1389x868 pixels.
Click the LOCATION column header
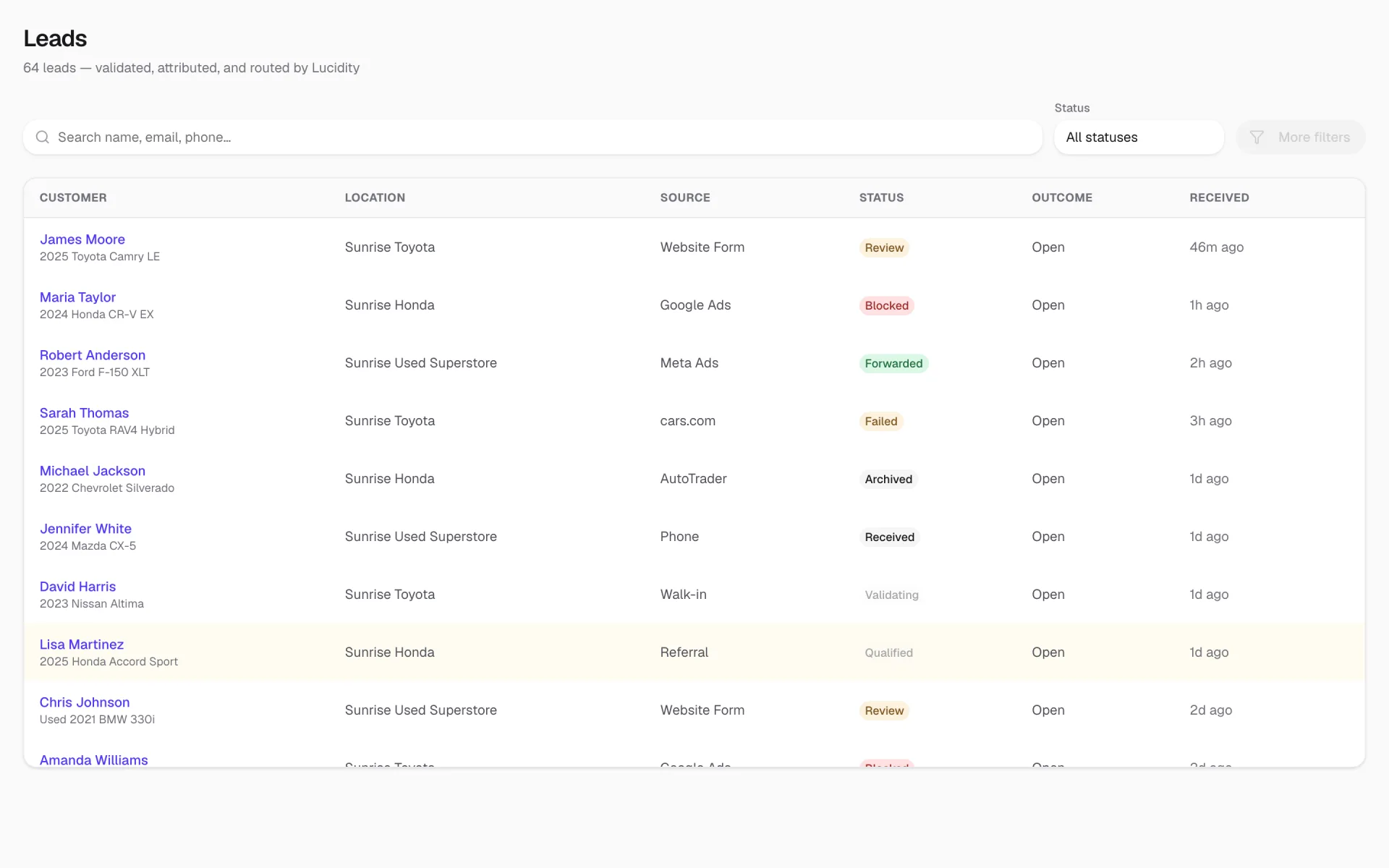click(375, 197)
